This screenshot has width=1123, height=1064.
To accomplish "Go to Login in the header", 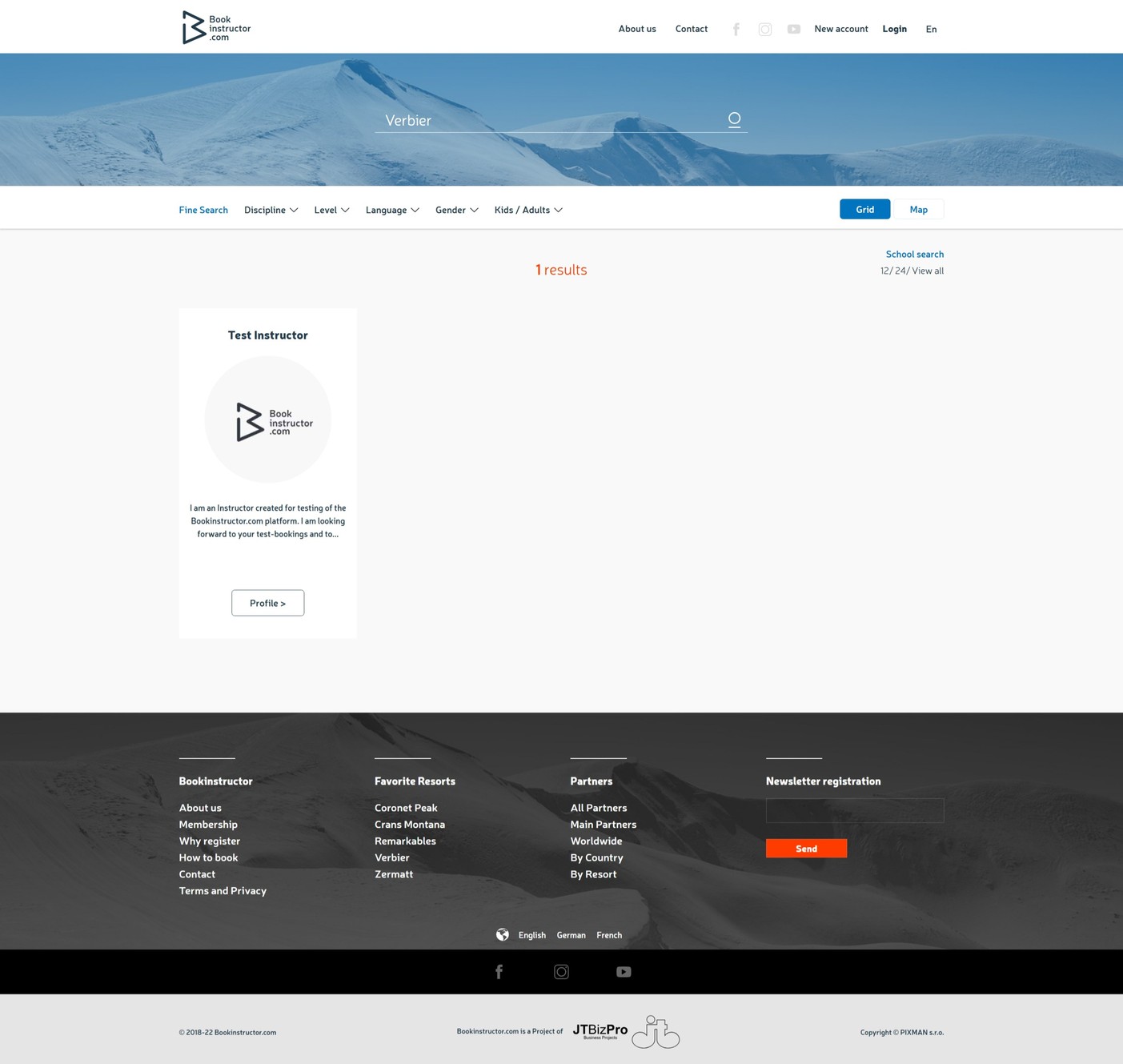I will 894,29.
